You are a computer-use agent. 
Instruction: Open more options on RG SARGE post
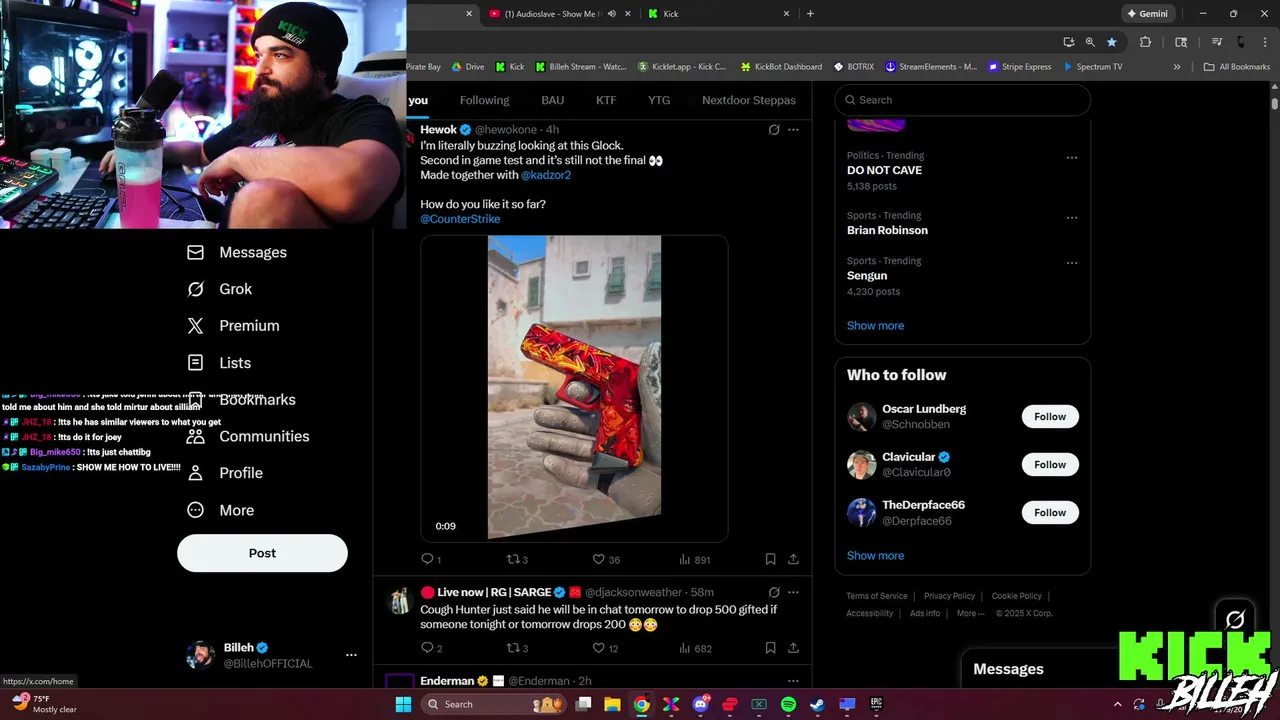[793, 592]
